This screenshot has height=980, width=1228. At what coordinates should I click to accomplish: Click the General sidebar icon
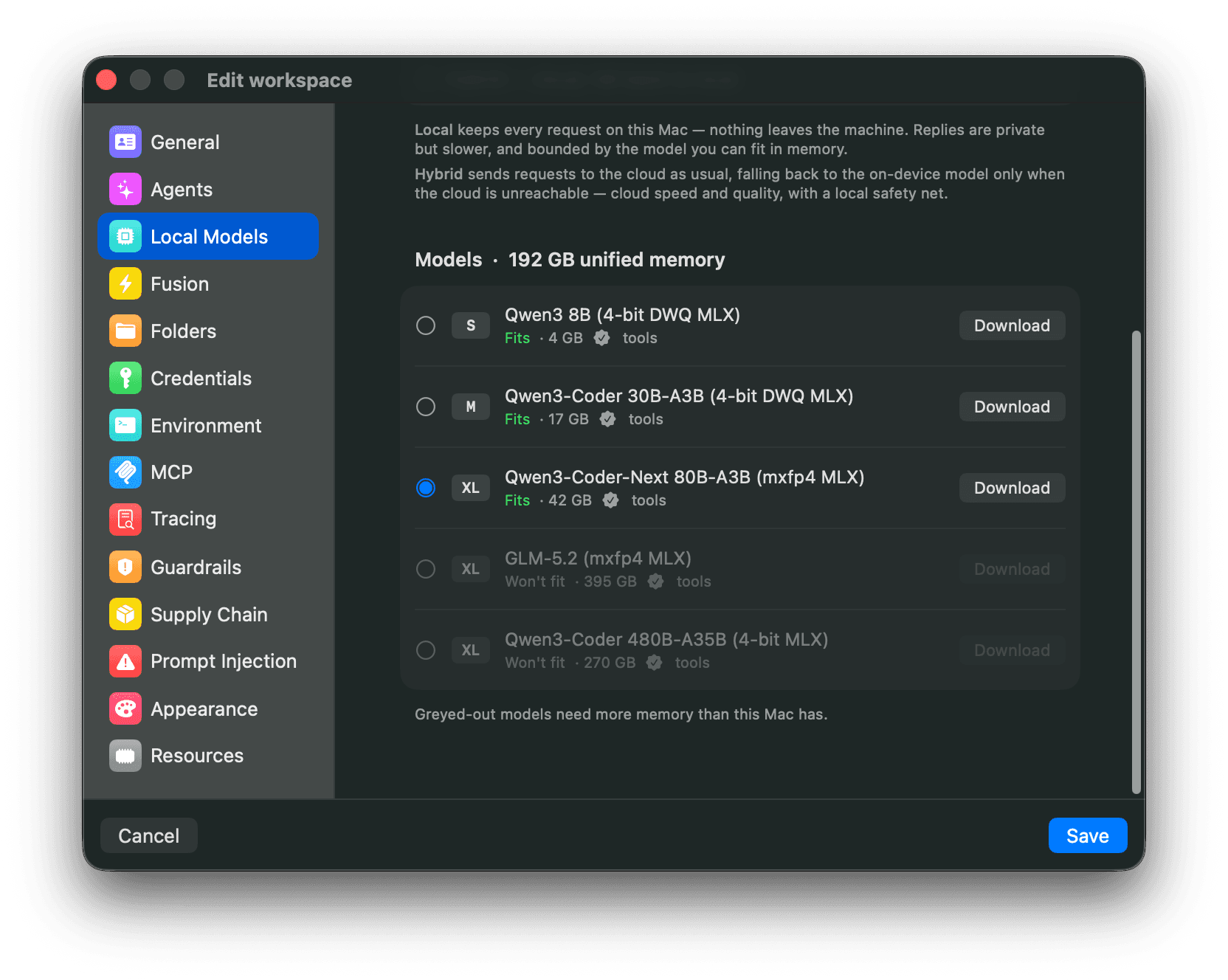[x=125, y=142]
